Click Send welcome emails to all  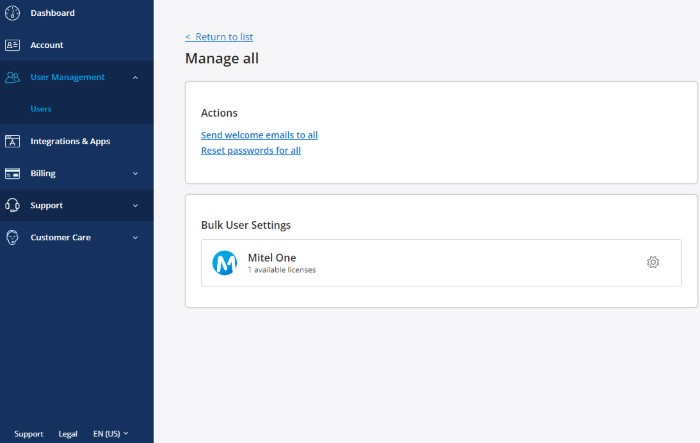click(259, 135)
